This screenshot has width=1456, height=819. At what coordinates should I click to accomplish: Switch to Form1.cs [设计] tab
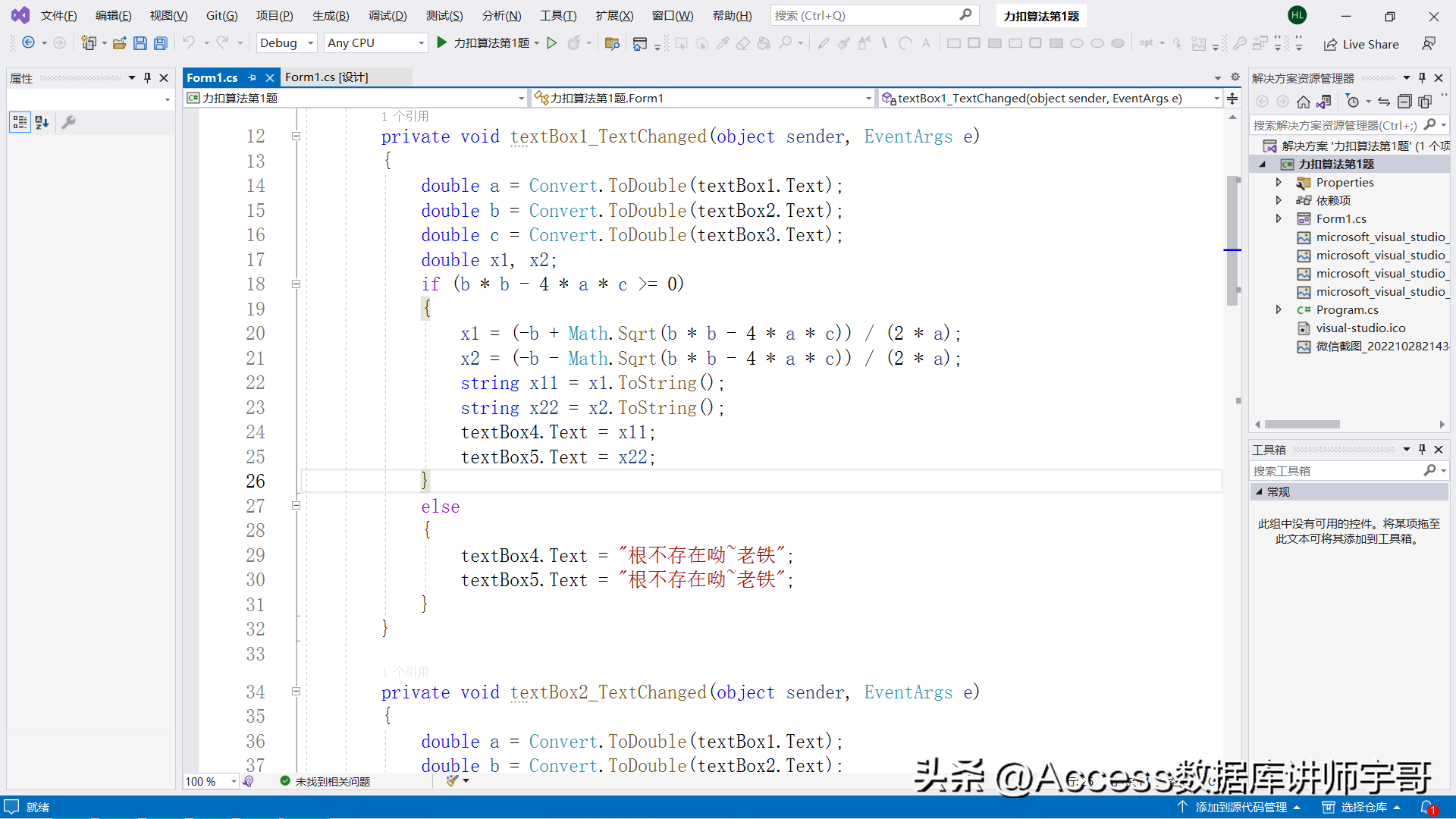tap(327, 77)
